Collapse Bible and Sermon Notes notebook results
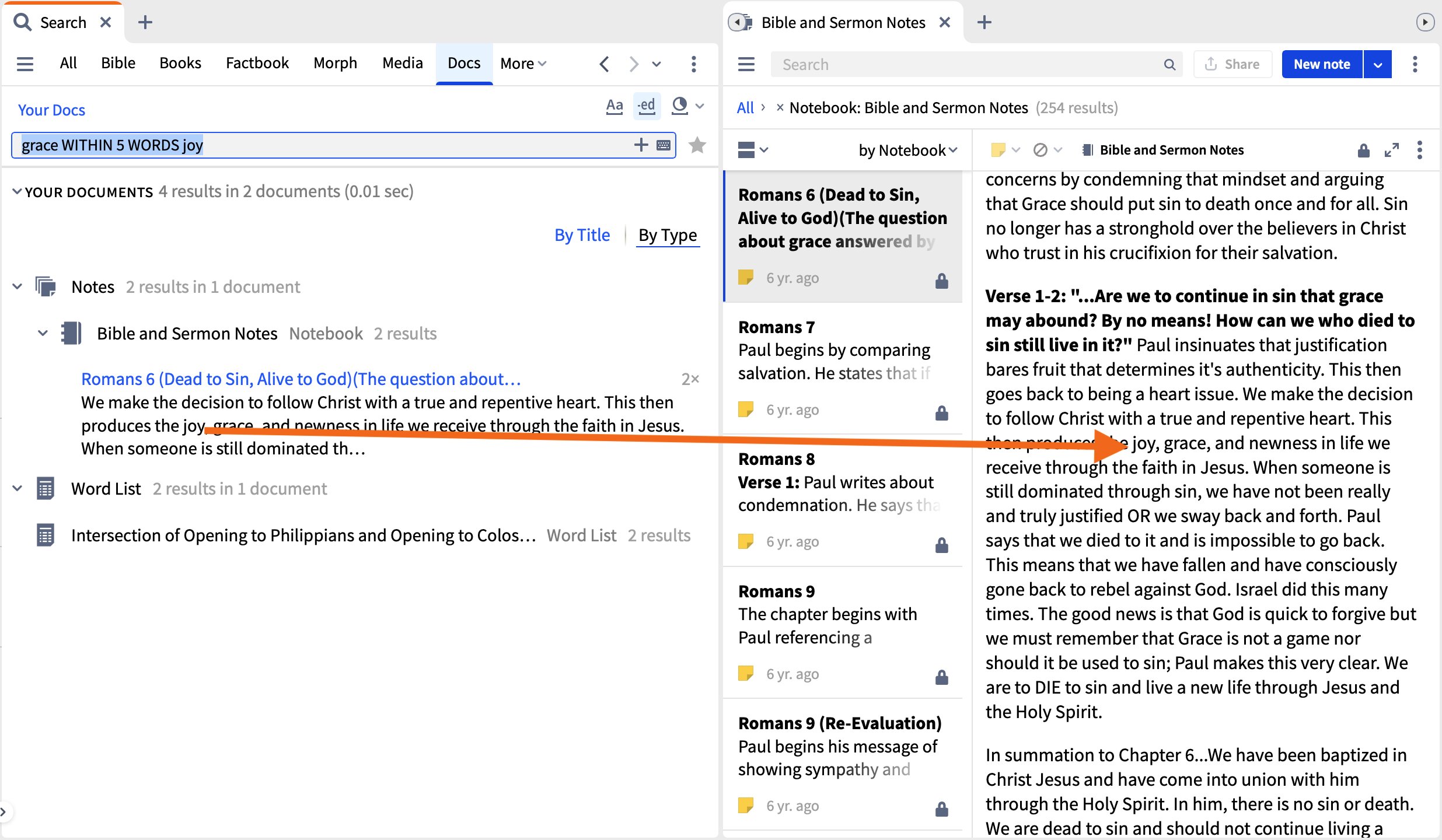The image size is (1442, 840). tap(43, 333)
